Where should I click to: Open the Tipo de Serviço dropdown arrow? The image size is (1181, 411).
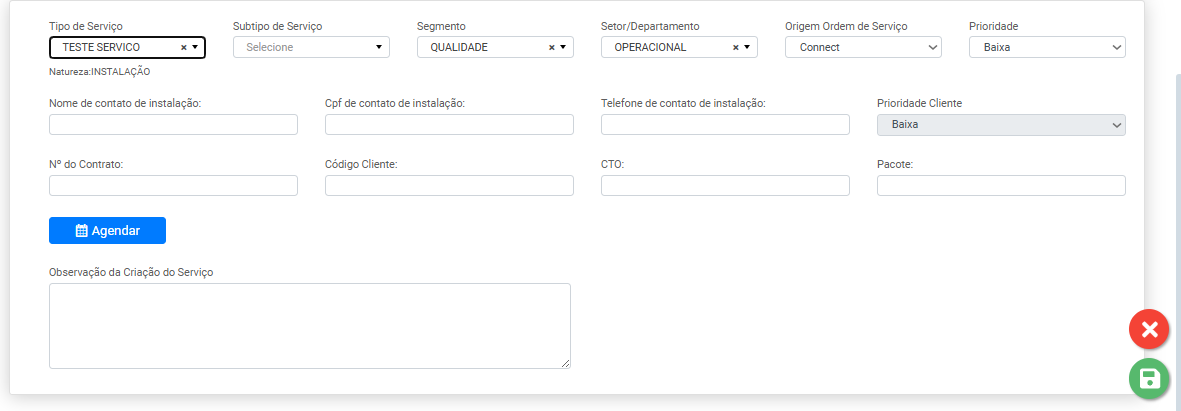tap(195, 47)
